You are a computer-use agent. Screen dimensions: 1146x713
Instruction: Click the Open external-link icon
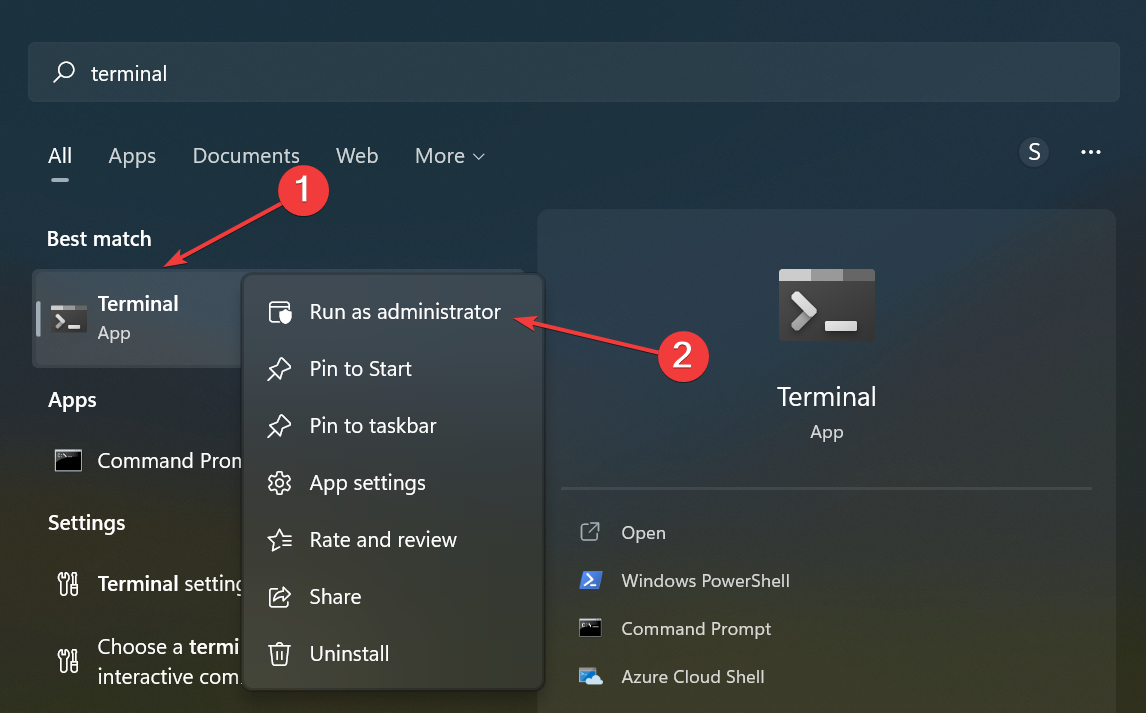(x=590, y=532)
